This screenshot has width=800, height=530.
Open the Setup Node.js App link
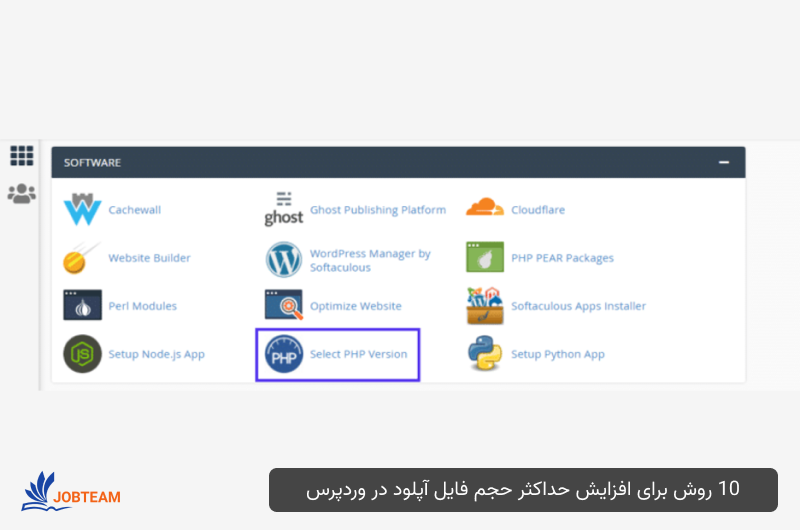coord(157,354)
